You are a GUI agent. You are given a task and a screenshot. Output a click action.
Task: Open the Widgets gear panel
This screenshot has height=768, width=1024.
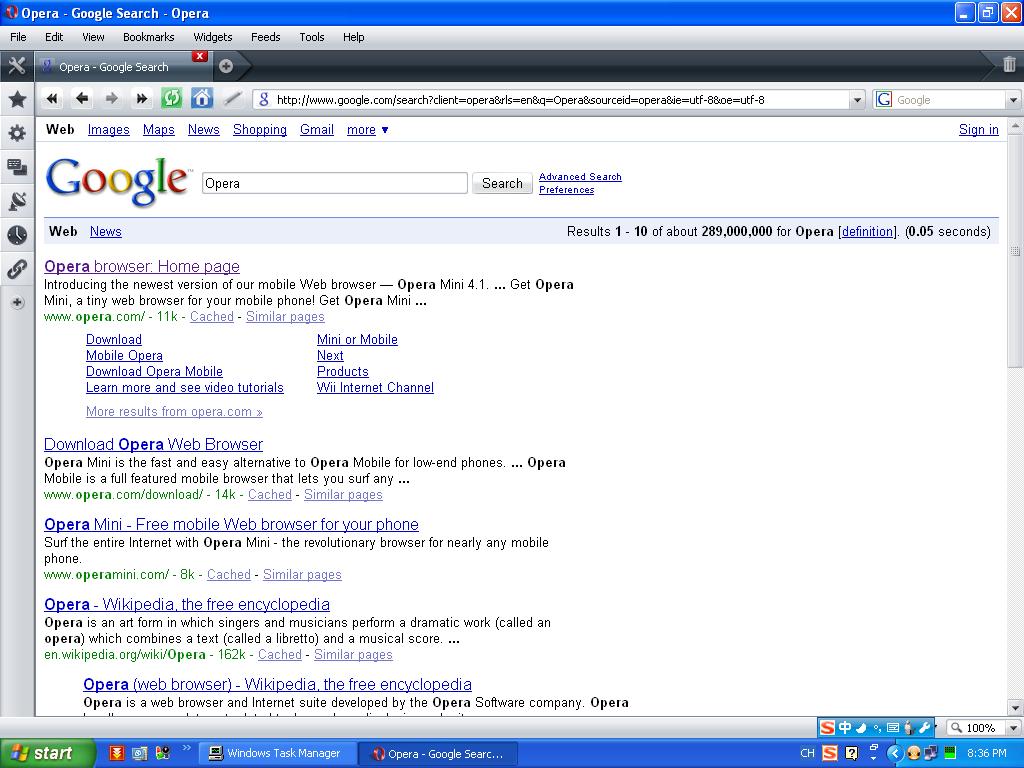tap(17, 133)
